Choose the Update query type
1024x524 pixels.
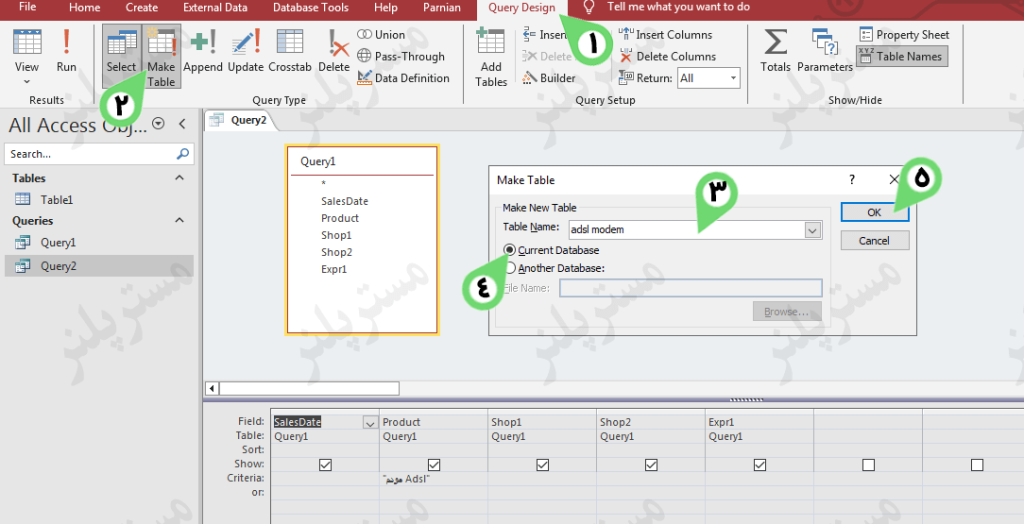(246, 50)
